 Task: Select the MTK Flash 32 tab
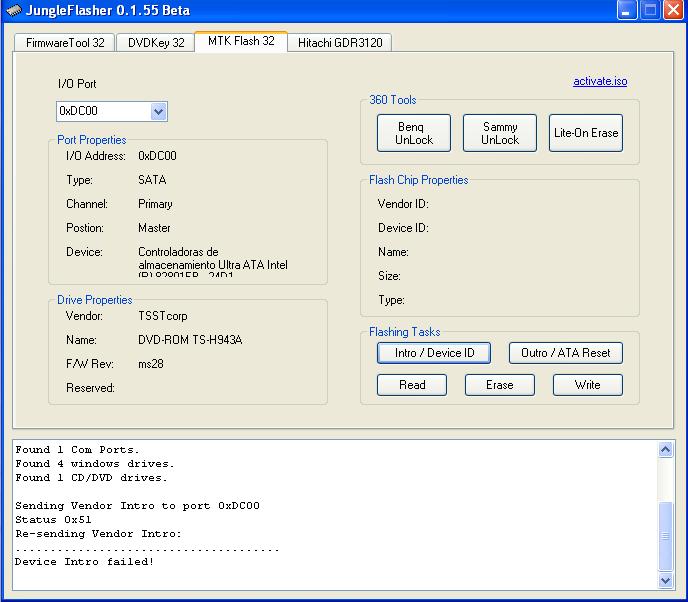pos(241,42)
